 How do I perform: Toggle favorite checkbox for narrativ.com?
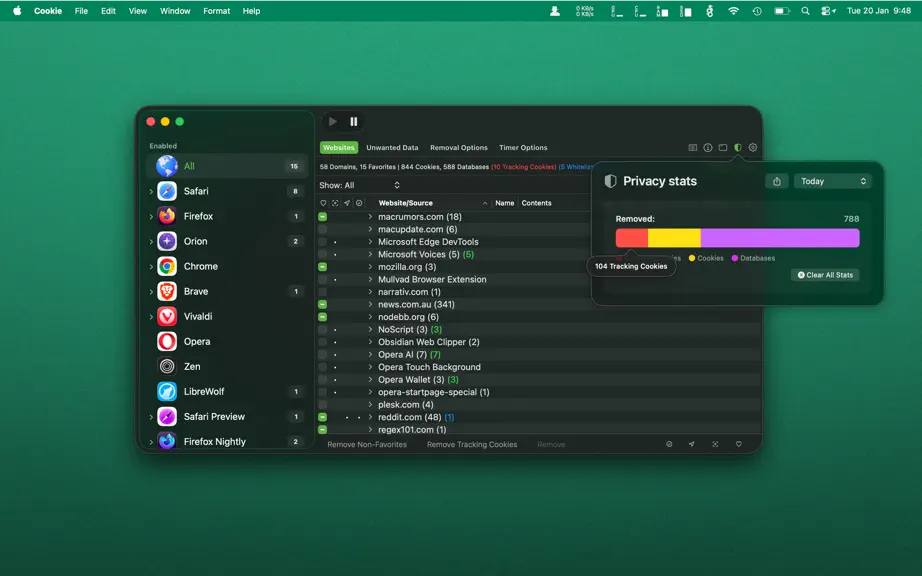322,292
